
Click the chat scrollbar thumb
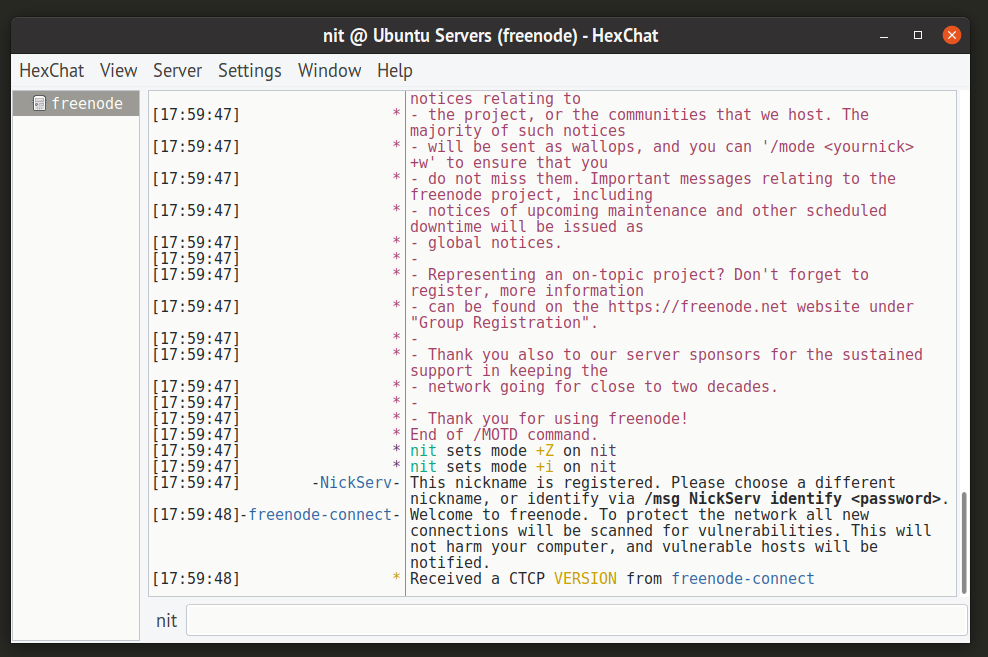tap(963, 543)
